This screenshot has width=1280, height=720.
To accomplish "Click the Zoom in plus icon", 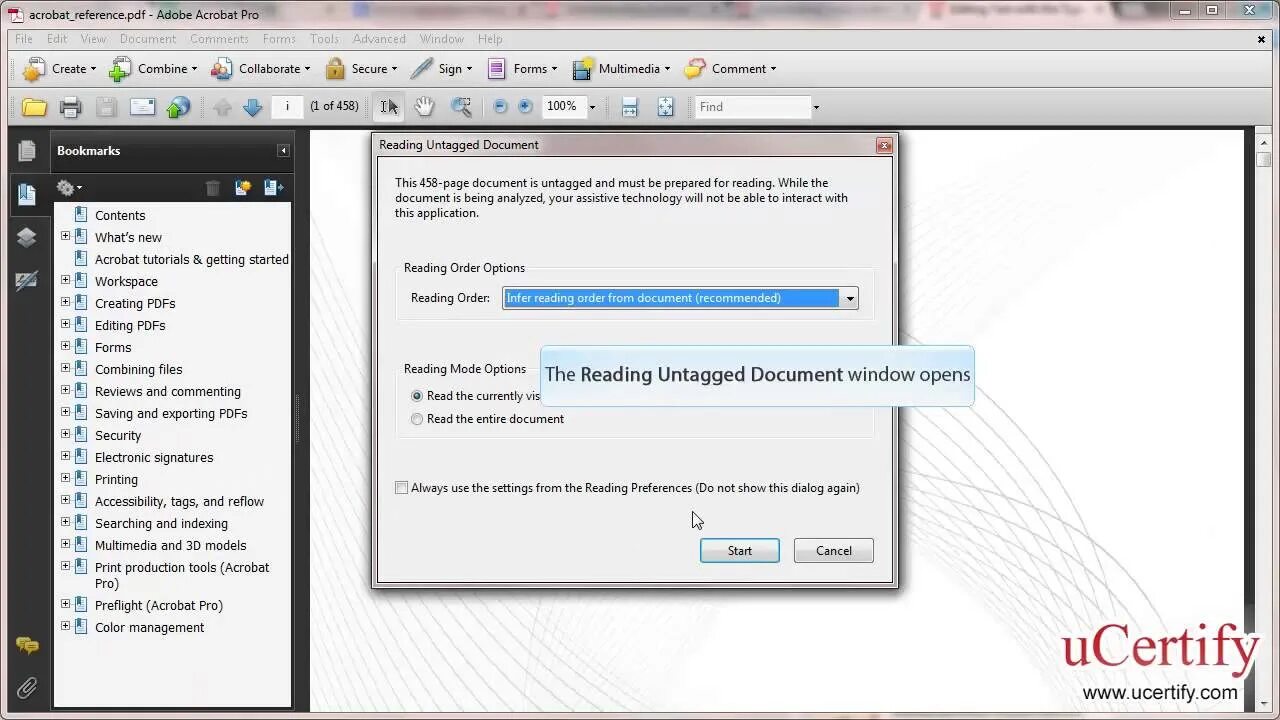I will pyautogui.click(x=525, y=106).
